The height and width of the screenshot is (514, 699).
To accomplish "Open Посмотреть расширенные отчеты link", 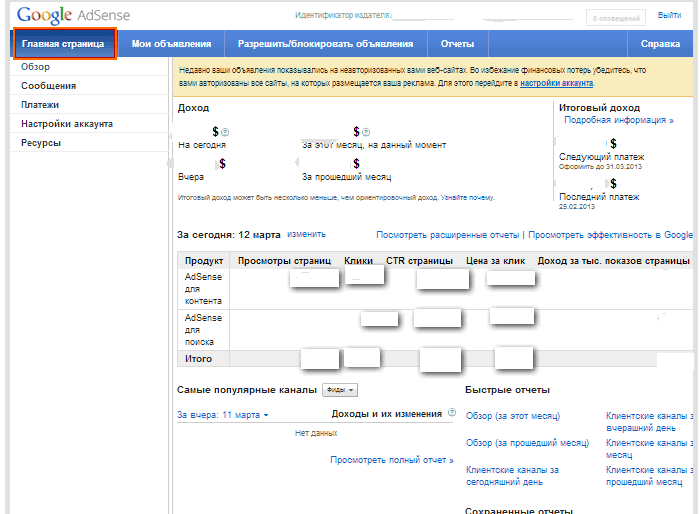I will (x=448, y=235).
